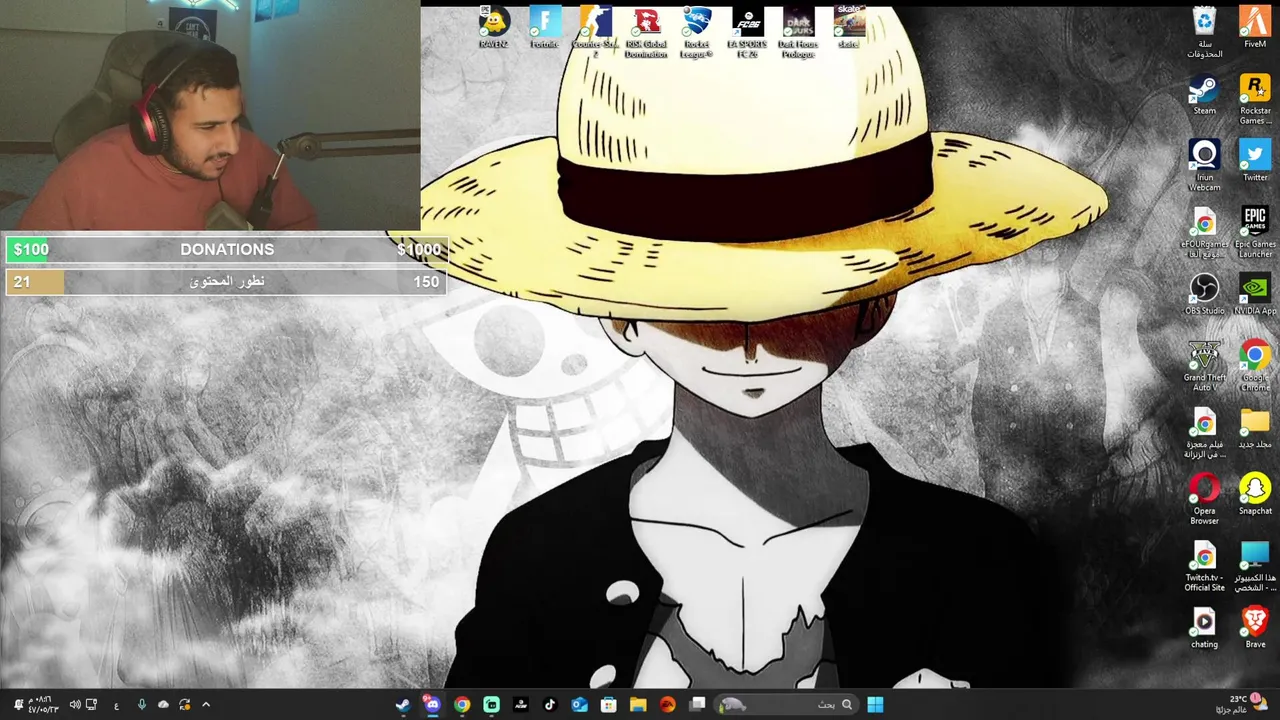The height and width of the screenshot is (720, 1280).
Task: Launch EA SPORTS FC 26 shortcut
Action: [x=747, y=31]
